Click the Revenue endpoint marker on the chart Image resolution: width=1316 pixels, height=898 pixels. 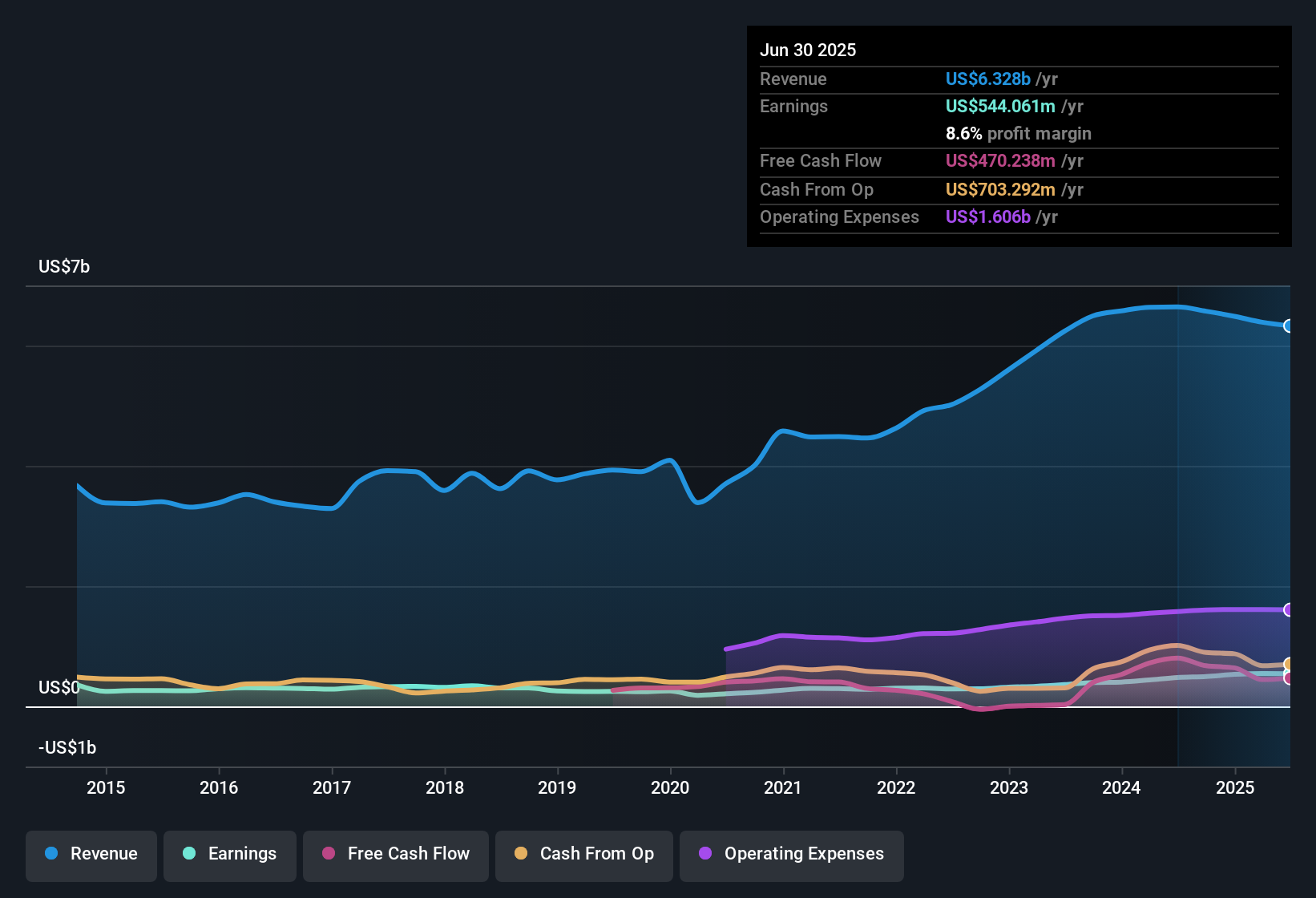(1289, 326)
